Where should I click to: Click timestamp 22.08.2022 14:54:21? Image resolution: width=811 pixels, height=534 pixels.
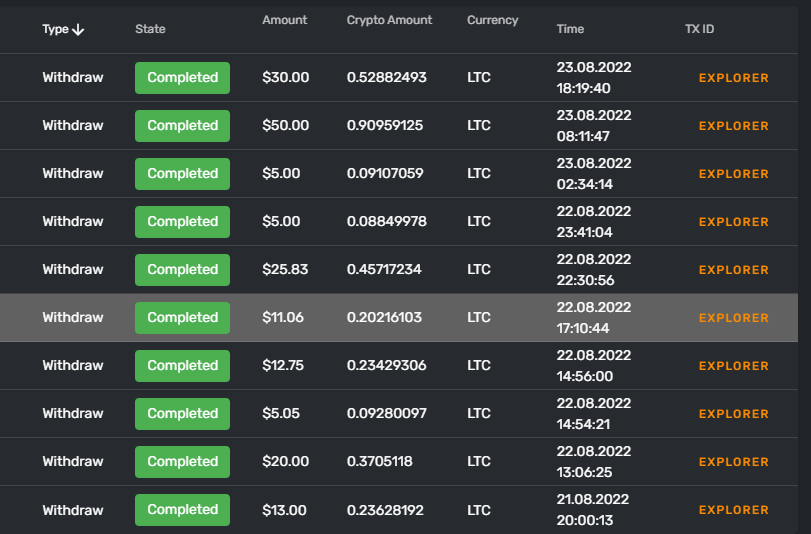pos(594,413)
